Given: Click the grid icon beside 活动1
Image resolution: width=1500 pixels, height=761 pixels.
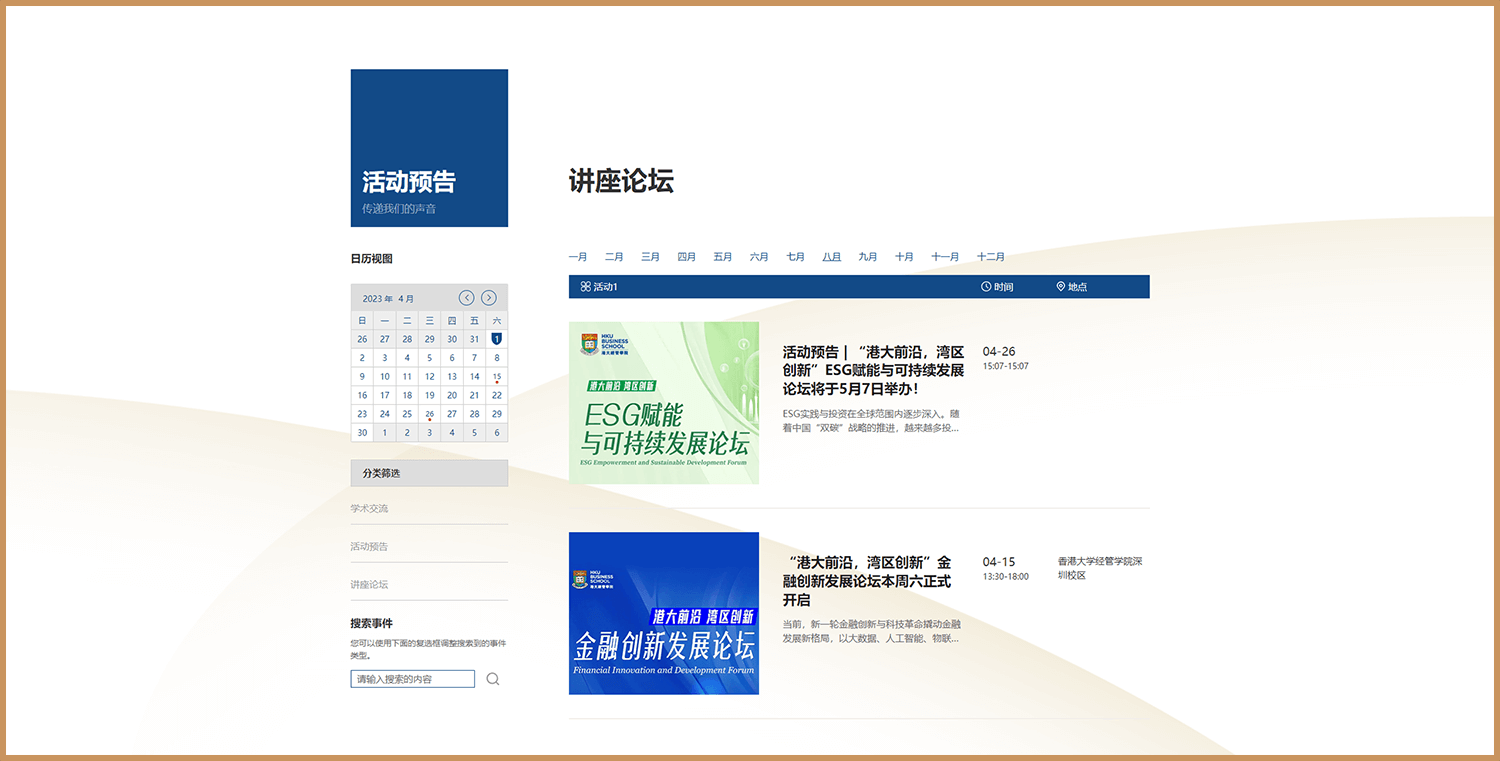Looking at the screenshot, I should point(585,287).
